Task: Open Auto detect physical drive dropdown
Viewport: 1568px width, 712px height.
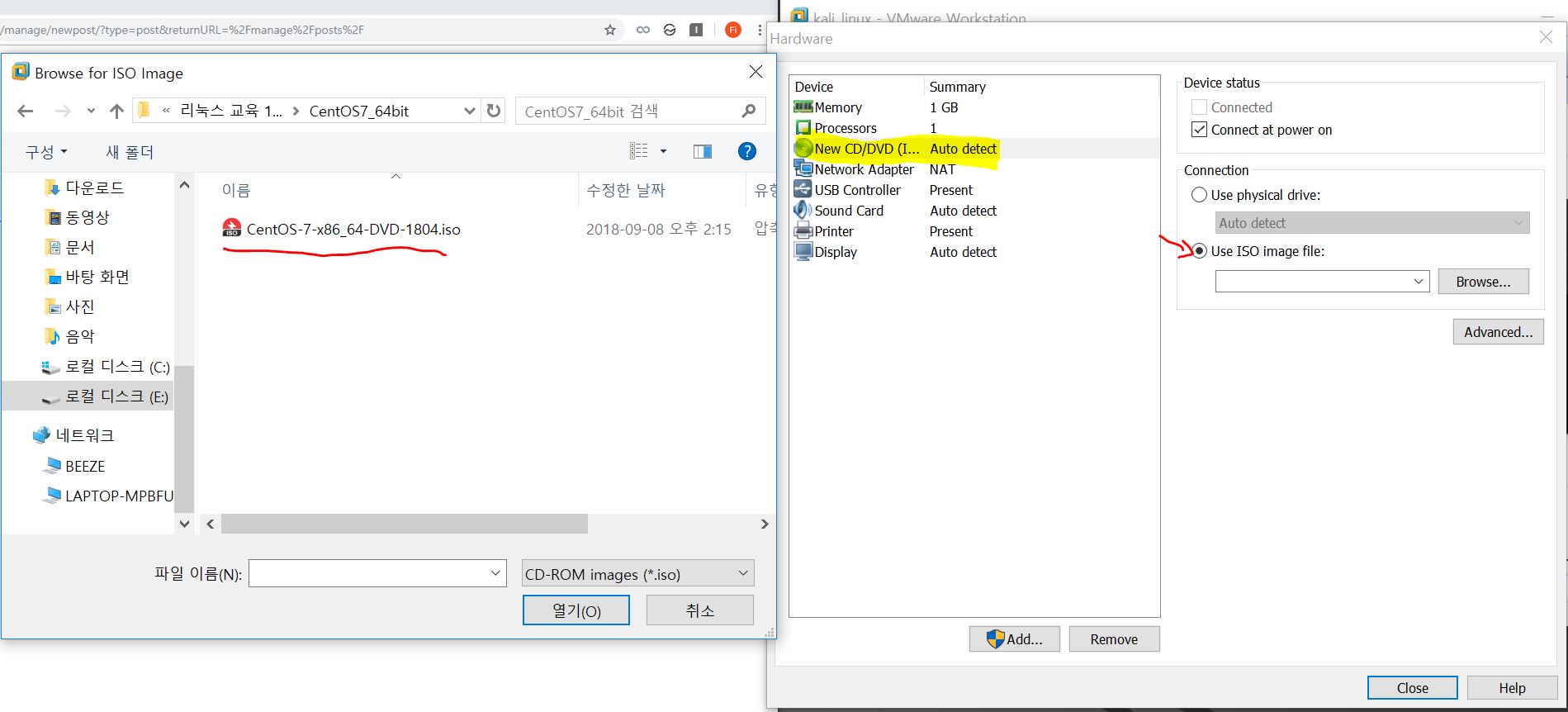Action: point(1372,223)
